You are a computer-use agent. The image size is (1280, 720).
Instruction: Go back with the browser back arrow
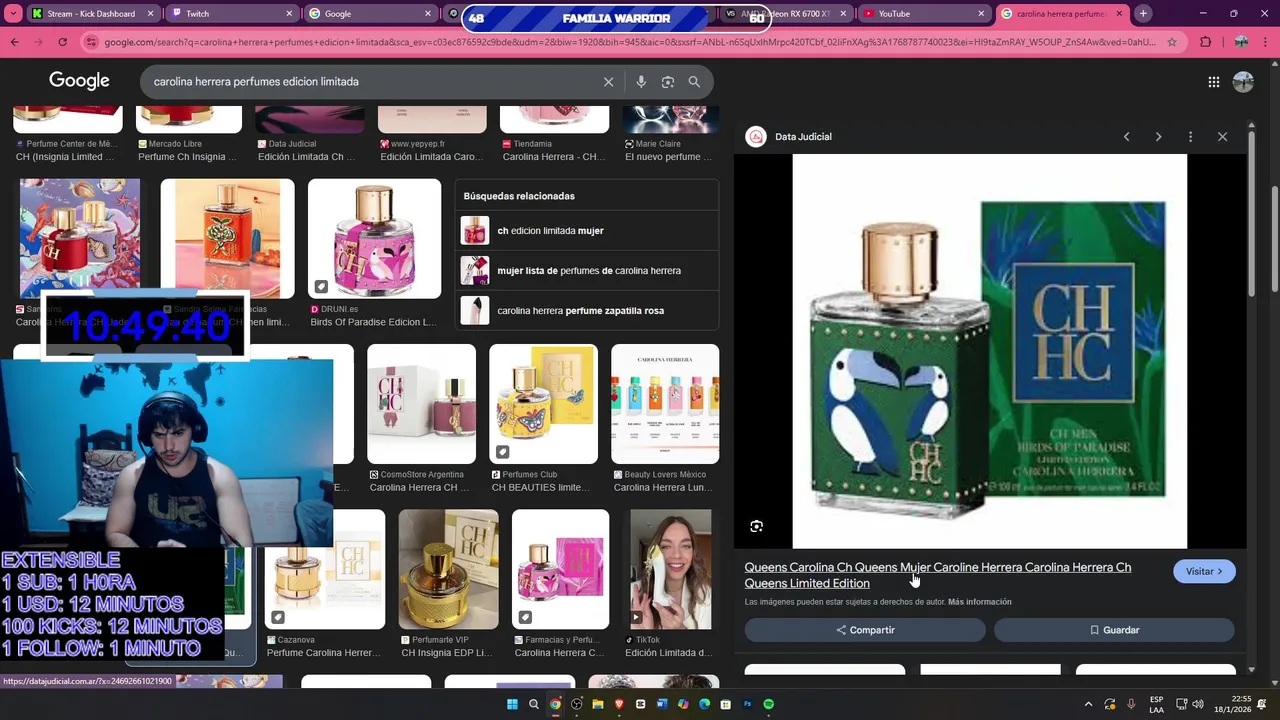coord(14,42)
